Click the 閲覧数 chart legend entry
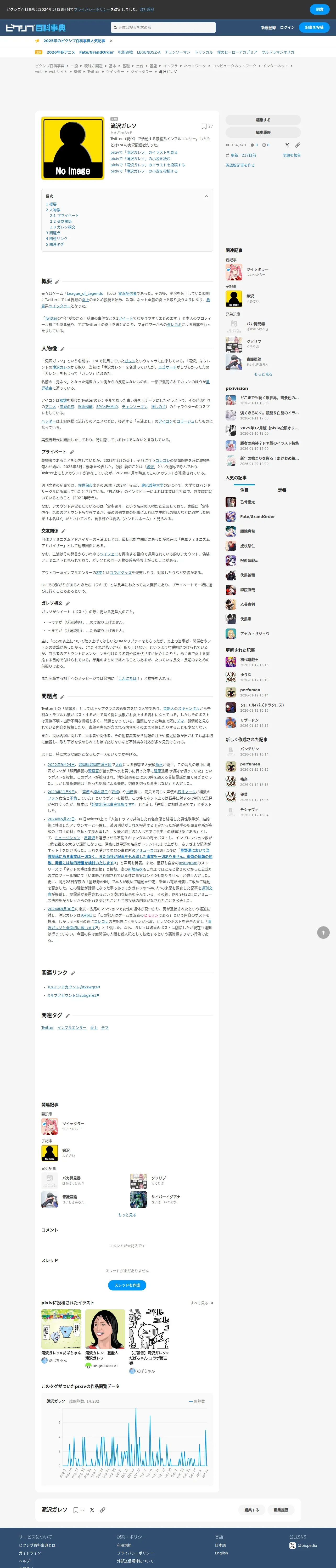 pos(198,1401)
